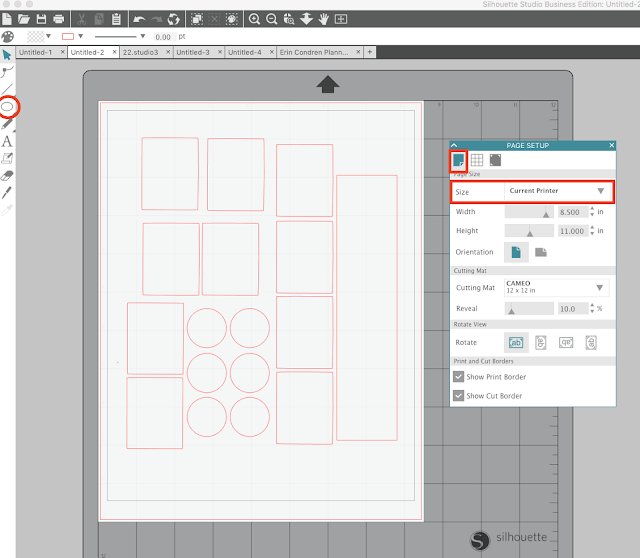Screen dimensions: 640x558
Task: Set portrait page orientation
Action: click(516, 252)
